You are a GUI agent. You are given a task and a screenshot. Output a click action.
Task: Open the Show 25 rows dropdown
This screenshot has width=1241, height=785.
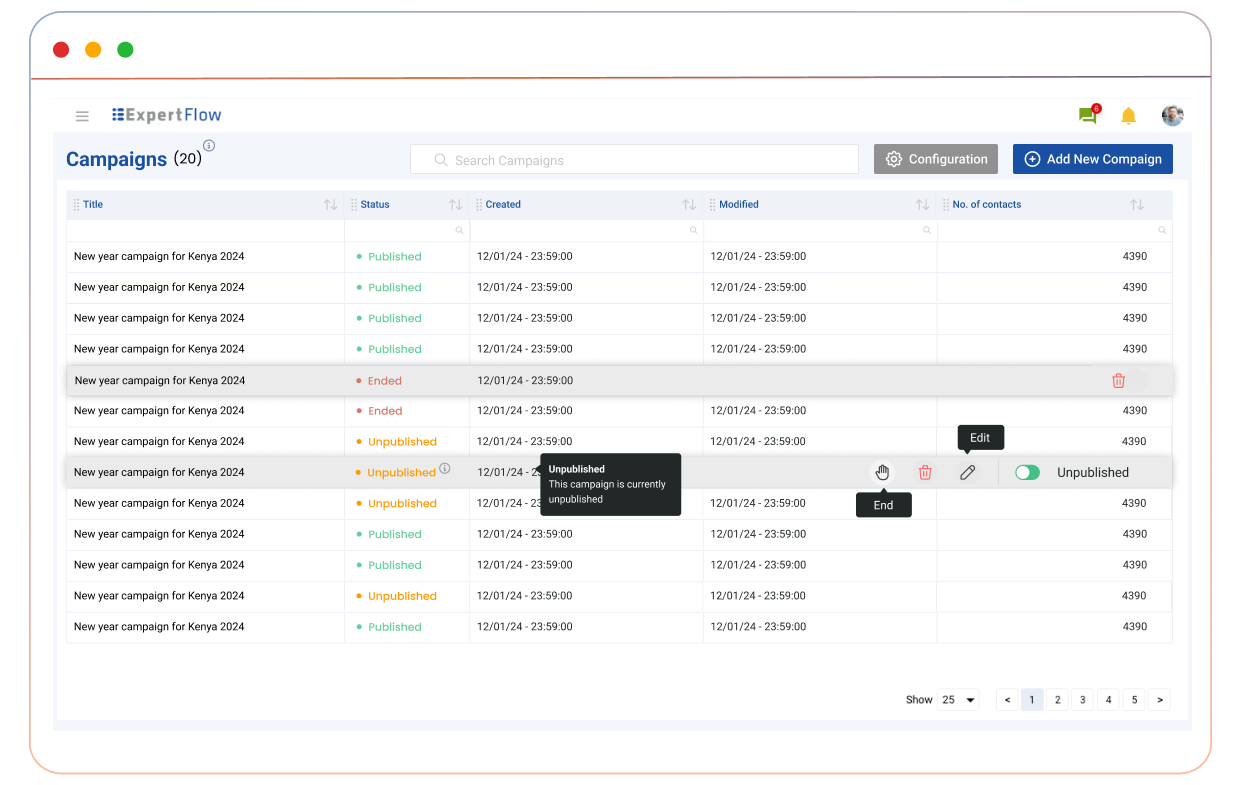coord(958,700)
